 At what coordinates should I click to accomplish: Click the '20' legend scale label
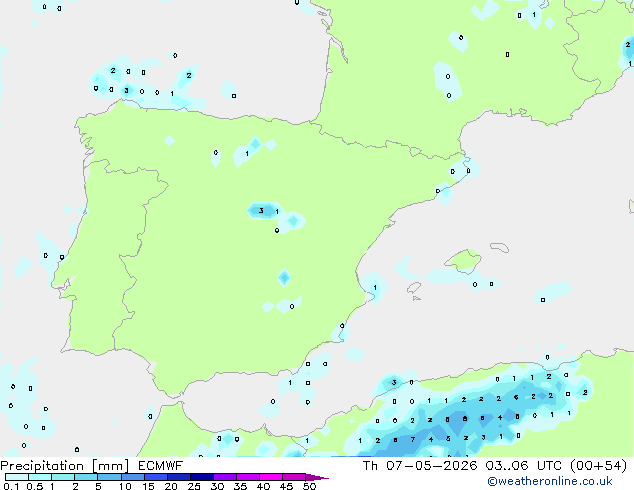click(171, 486)
